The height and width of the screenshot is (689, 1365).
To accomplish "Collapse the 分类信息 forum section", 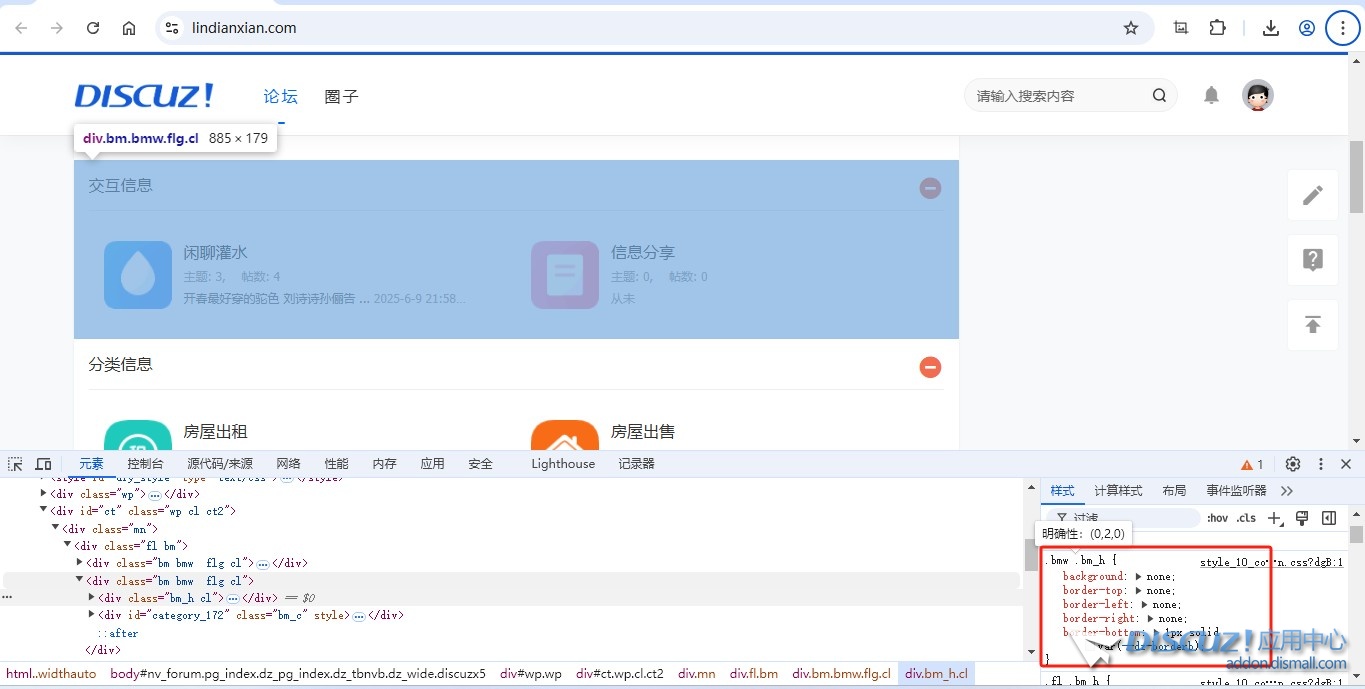I will [930, 367].
